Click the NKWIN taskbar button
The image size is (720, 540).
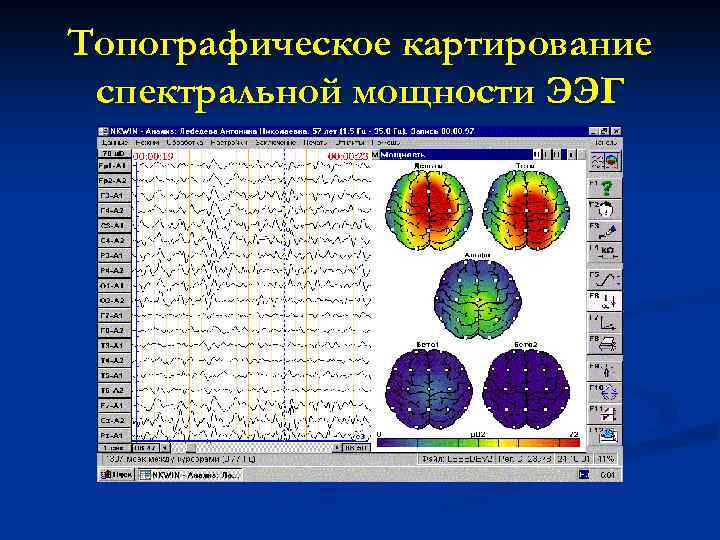(x=190, y=474)
